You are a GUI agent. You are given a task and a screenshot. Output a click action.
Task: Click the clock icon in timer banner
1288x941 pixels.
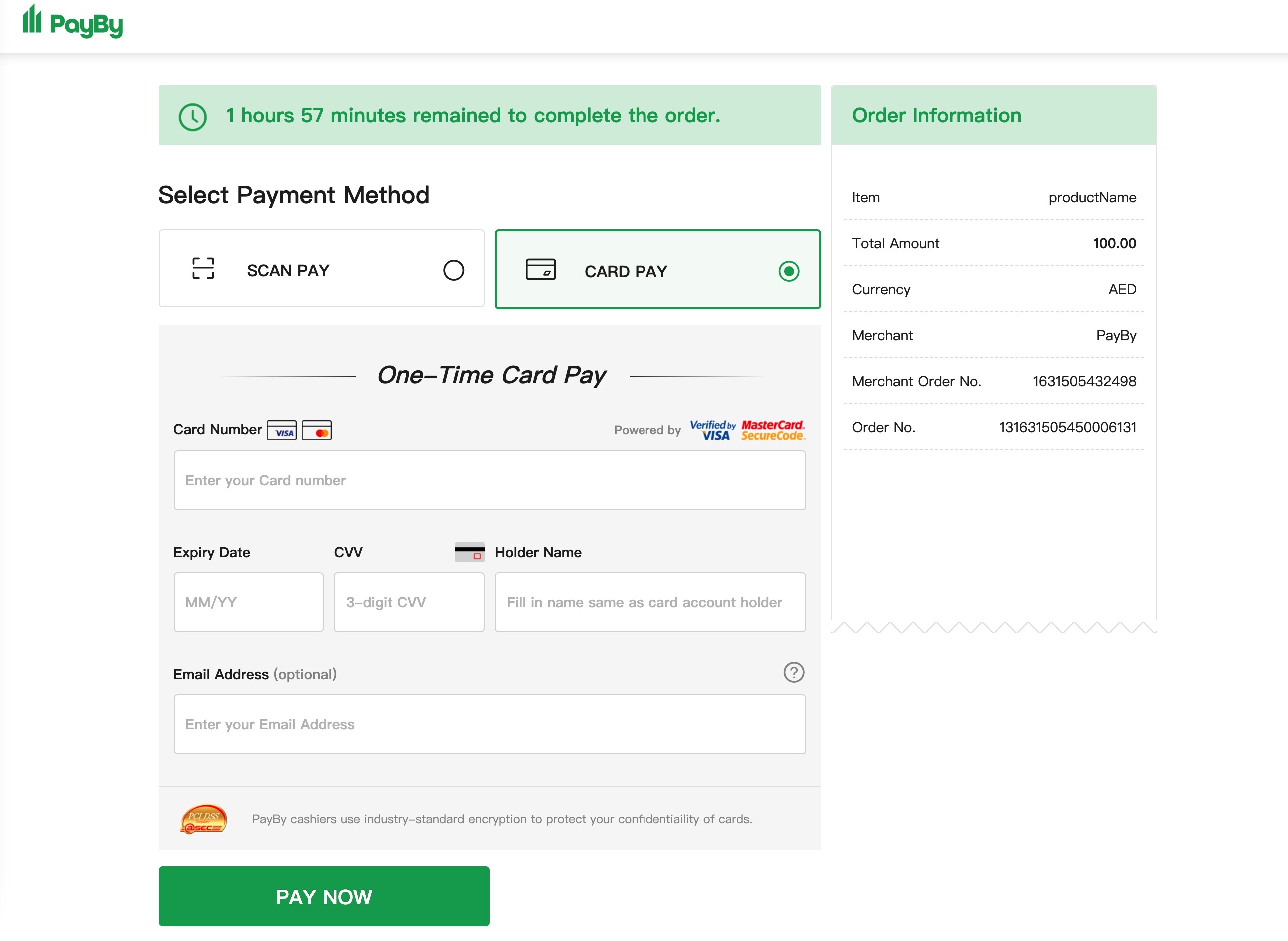coord(193,117)
